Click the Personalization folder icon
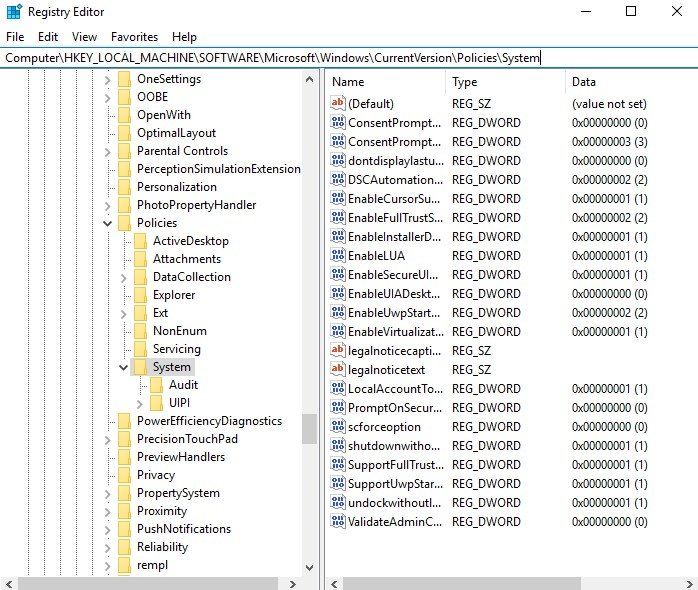This screenshot has height=590, width=698. [124, 187]
